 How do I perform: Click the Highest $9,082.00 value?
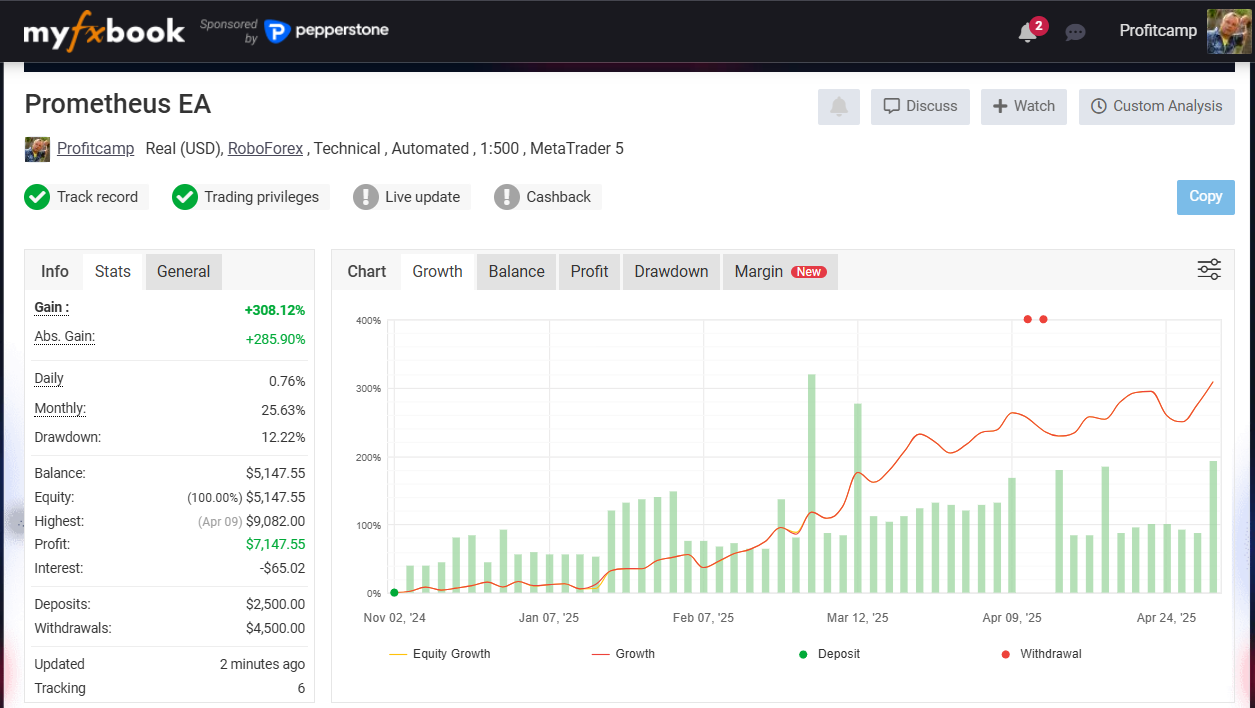[276, 522]
